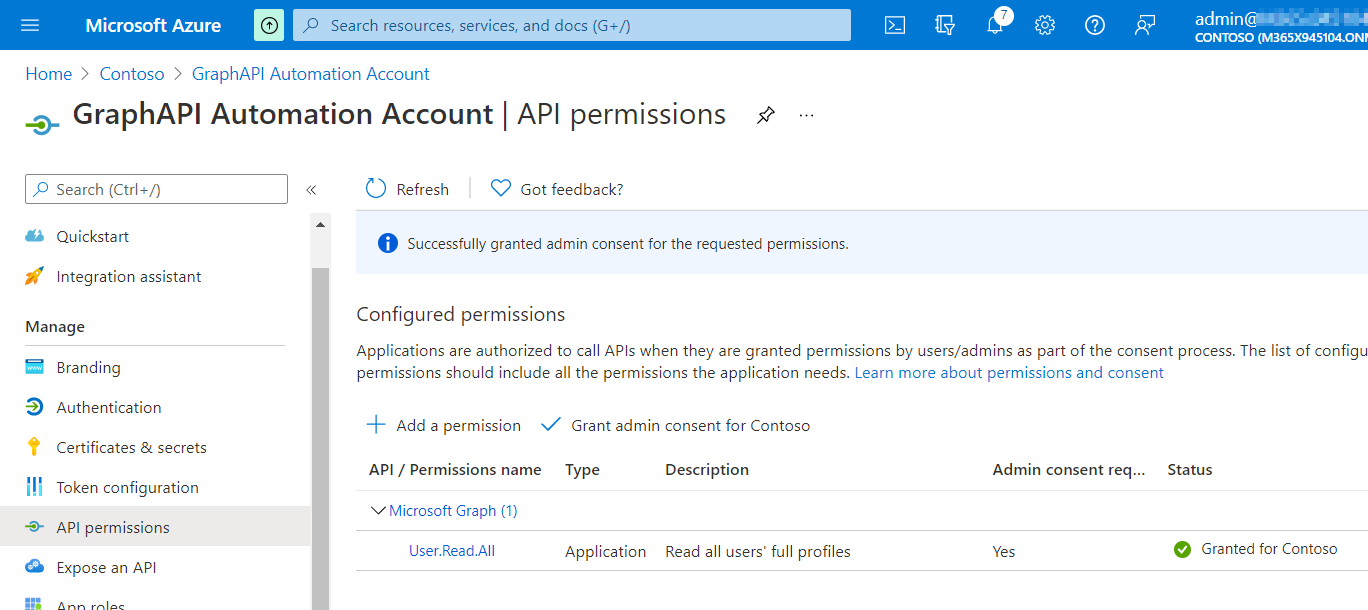Open the Help question mark
Viewport: 1368px width, 610px height.
[x=1095, y=25]
